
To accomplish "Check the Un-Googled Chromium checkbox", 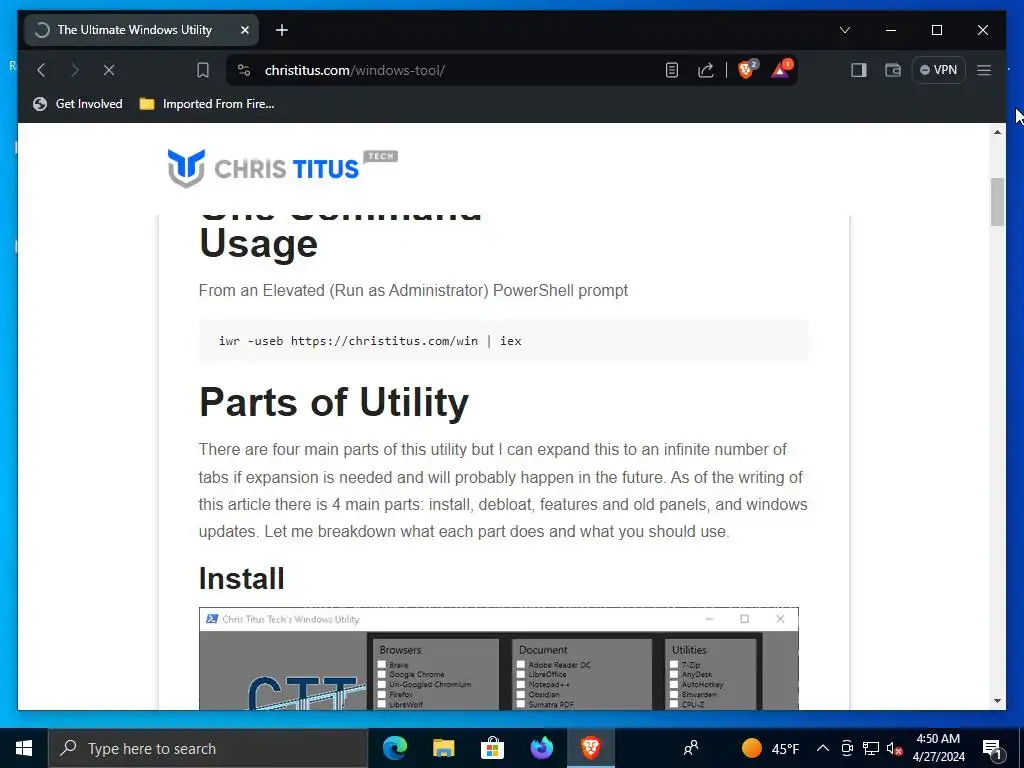I will (x=381, y=684).
